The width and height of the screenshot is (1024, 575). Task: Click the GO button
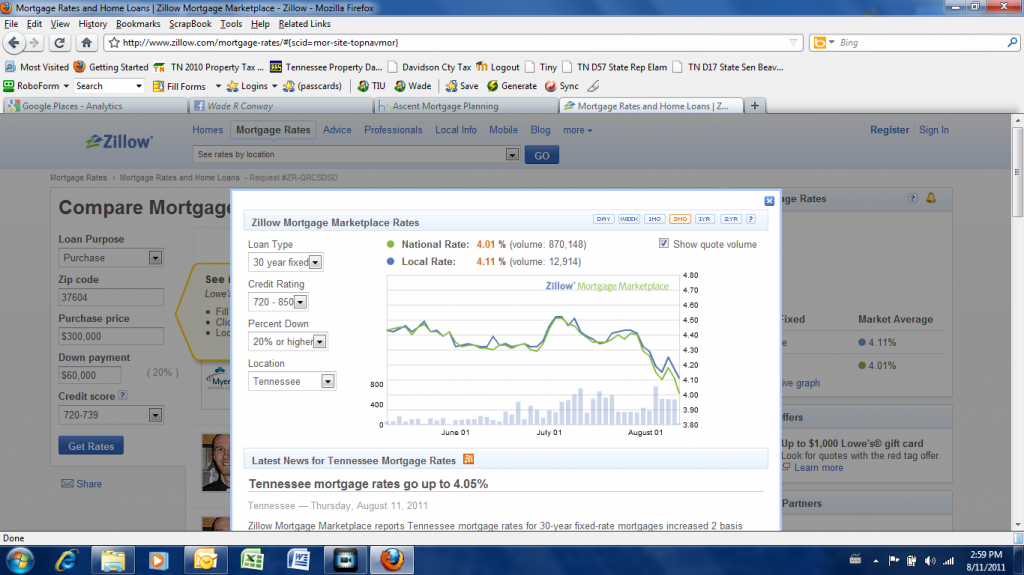[541, 156]
